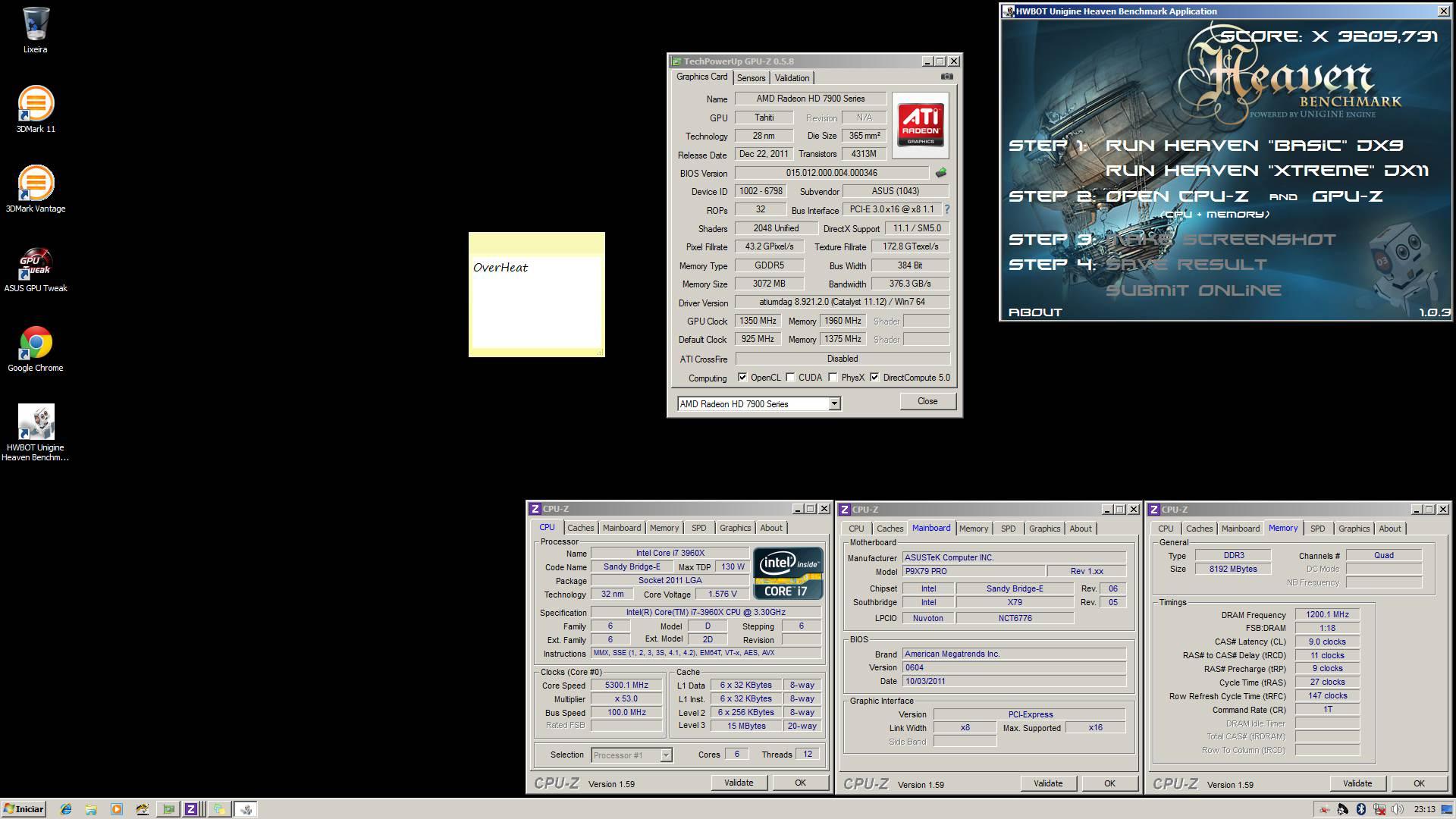Click Validate in the middle CPU-Z window
This screenshot has height=819, width=1456.
coord(1048,783)
